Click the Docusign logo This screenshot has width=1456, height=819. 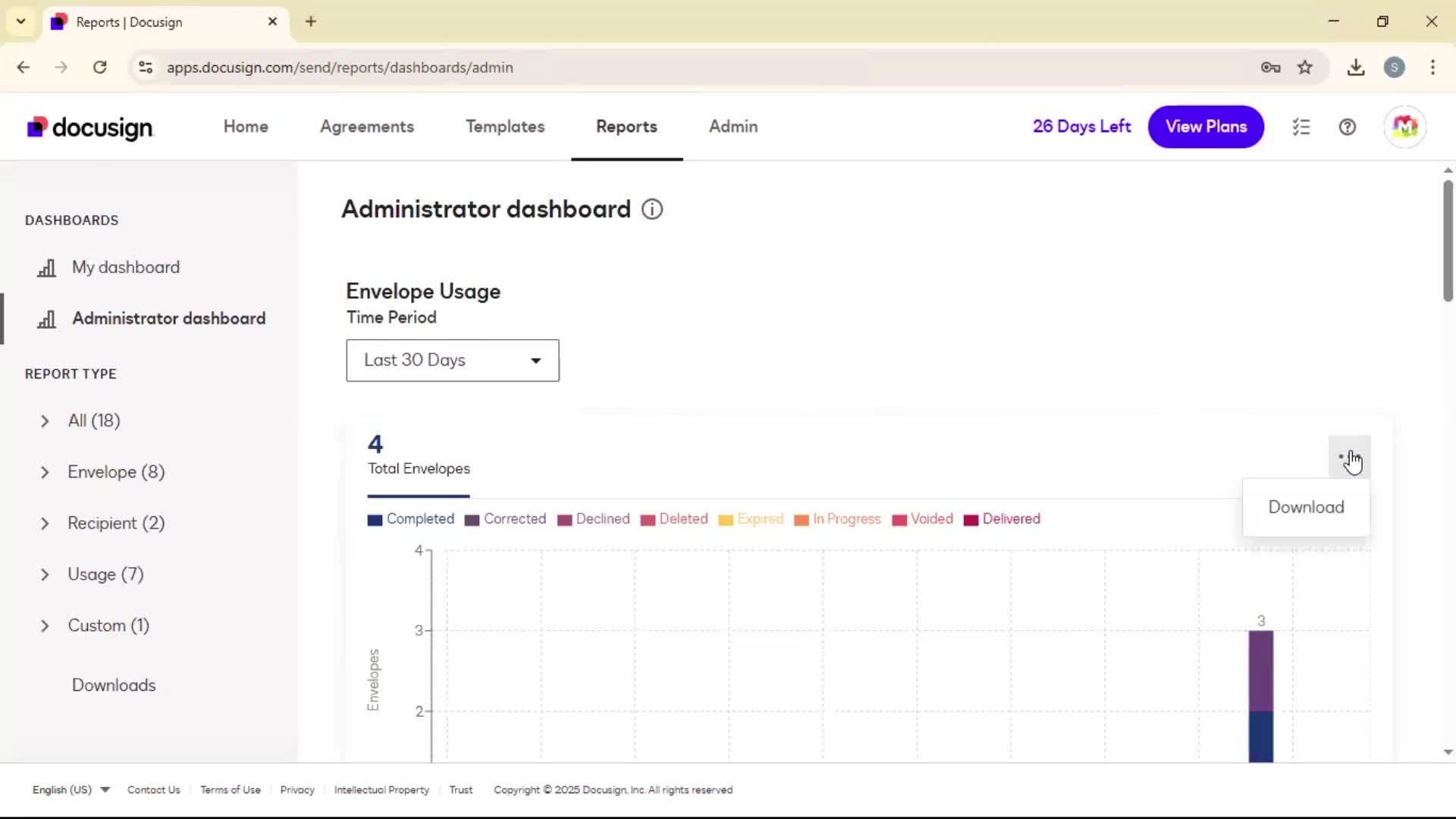pos(90,127)
